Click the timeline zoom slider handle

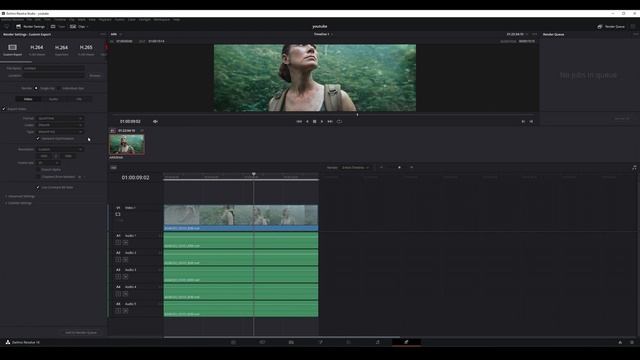399,167
